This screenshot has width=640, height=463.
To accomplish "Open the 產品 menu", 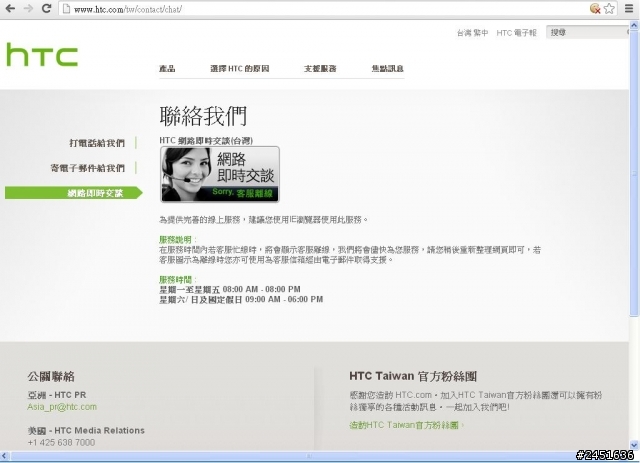I will click(x=167, y=69).
